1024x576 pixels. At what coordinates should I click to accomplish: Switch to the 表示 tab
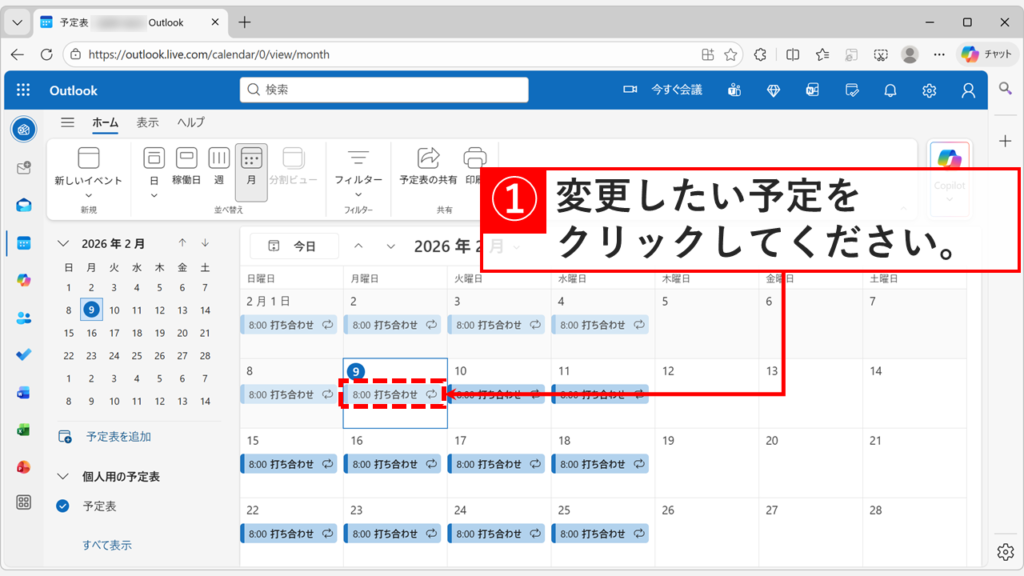147,122
